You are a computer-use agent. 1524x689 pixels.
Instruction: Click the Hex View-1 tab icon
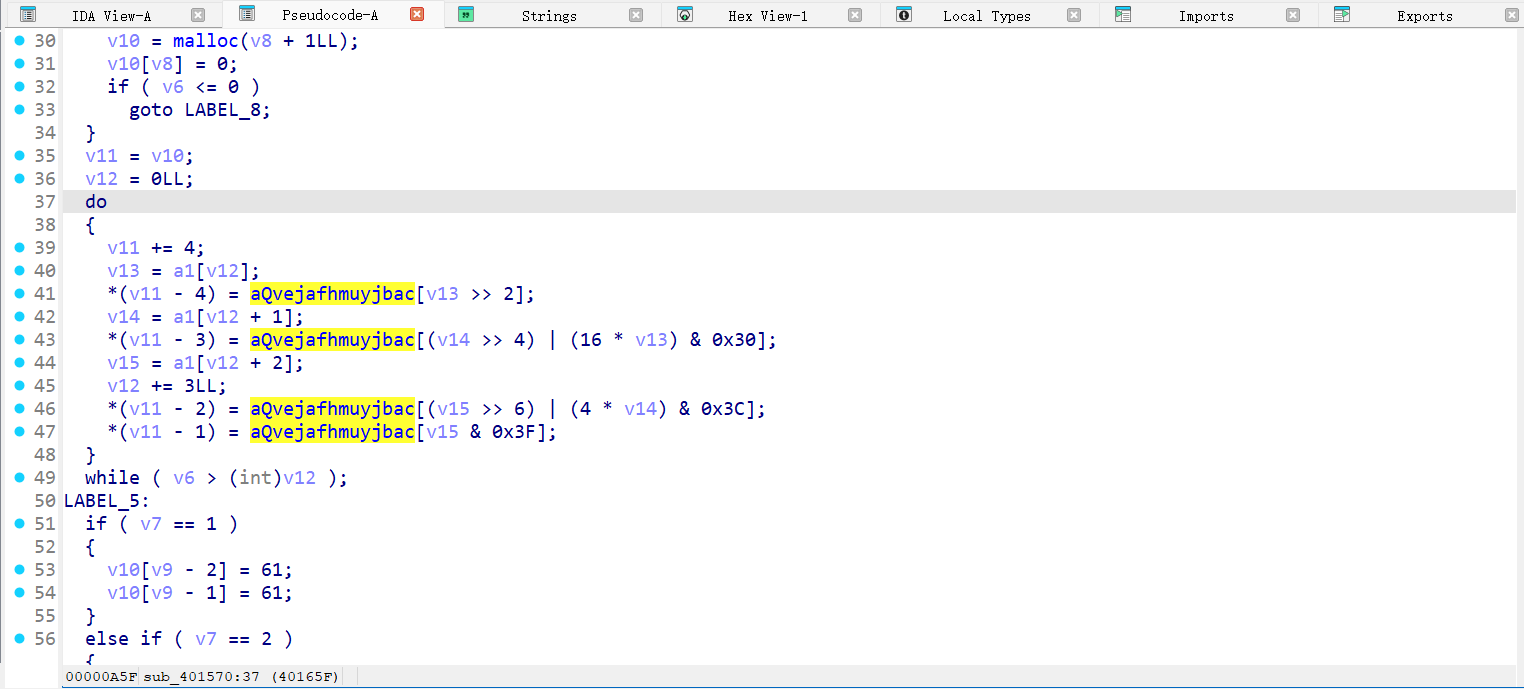pyautogui.click(x=685, y=15)
